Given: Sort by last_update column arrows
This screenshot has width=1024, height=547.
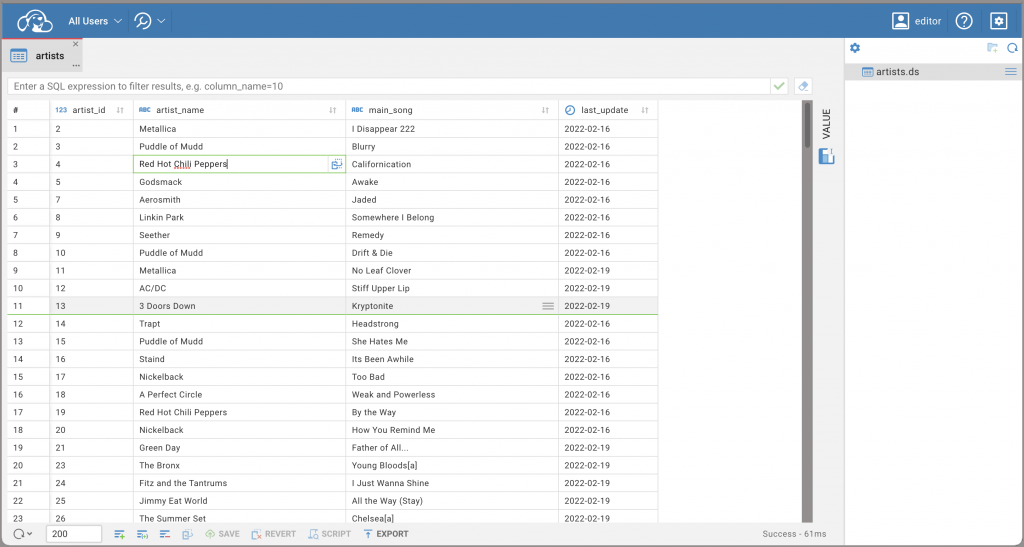Looking at the screenshot, I should pyautogui.click(x=645, y=110).
